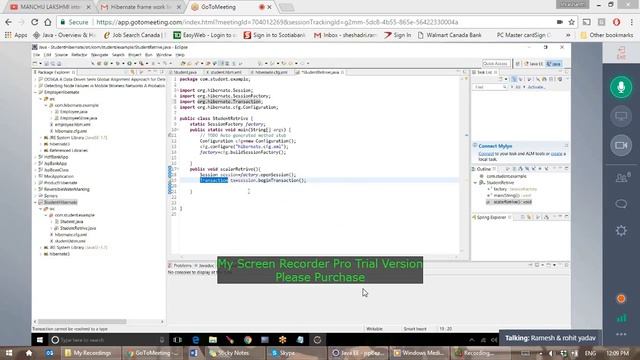Click the GoToMeeting Exit icon
Screen dimensions: 640x360
[x=621, y=53]
